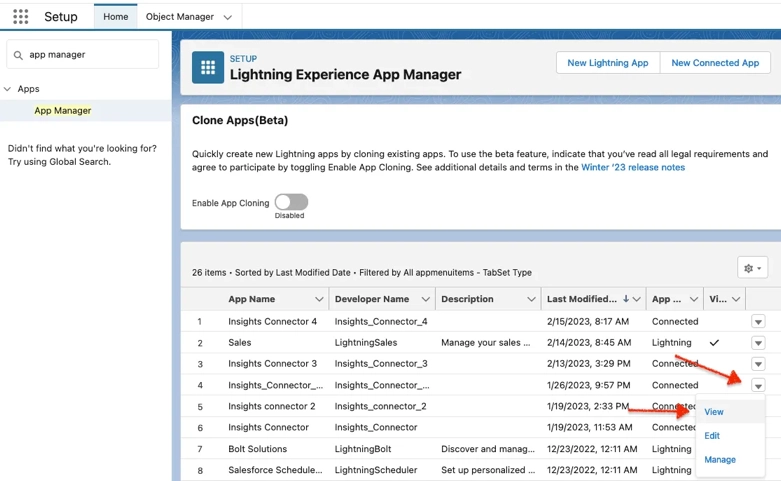Open the list settings gear menu
This screenshot has width=781, height=481.
[752, 268]
